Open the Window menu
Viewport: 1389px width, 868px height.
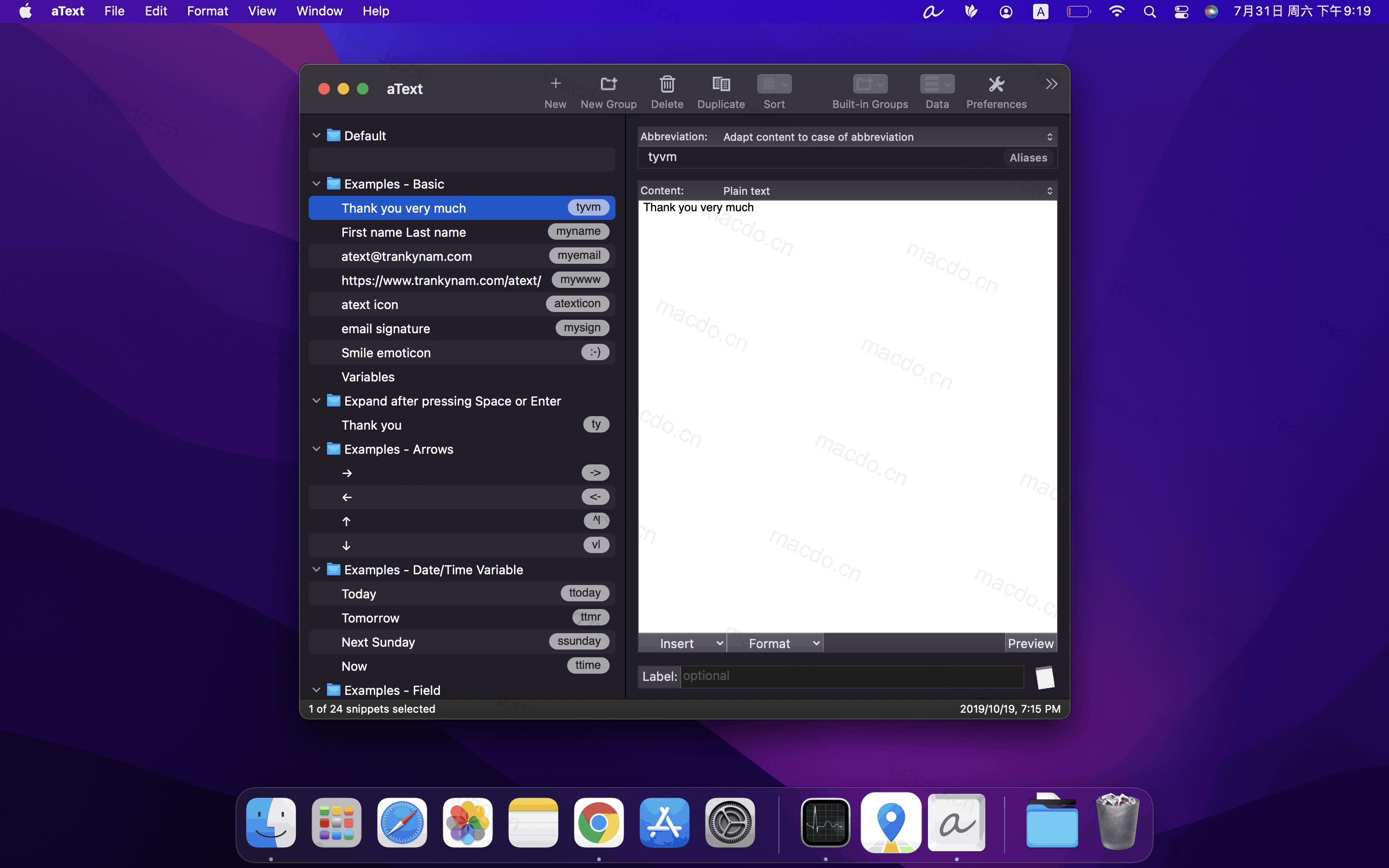click(x=319, y=12)
